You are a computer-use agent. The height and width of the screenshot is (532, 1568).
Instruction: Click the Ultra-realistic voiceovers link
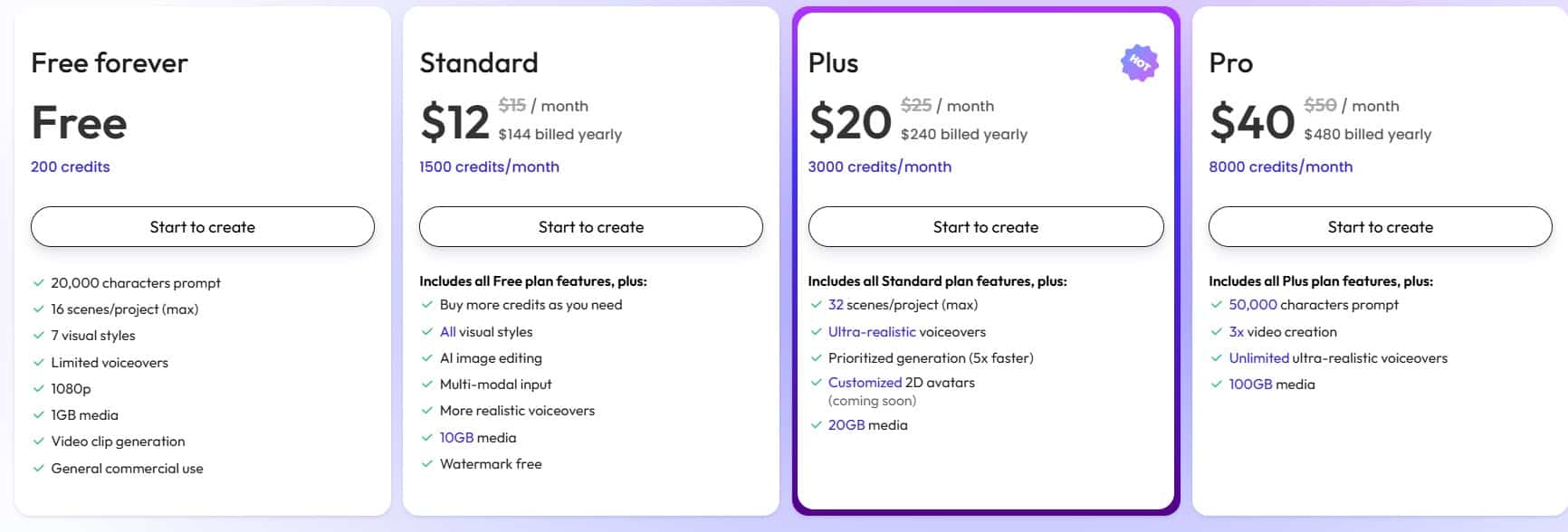tap(873, 331)
